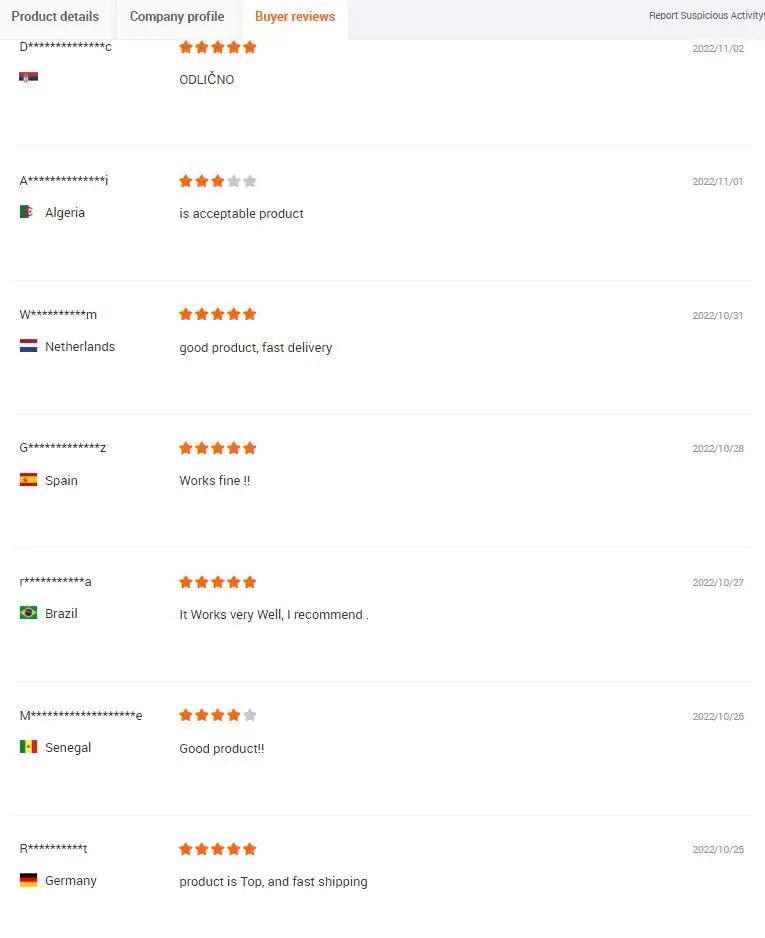Select the Buyer reviews tab
The image size is (765, 938).
295,17
